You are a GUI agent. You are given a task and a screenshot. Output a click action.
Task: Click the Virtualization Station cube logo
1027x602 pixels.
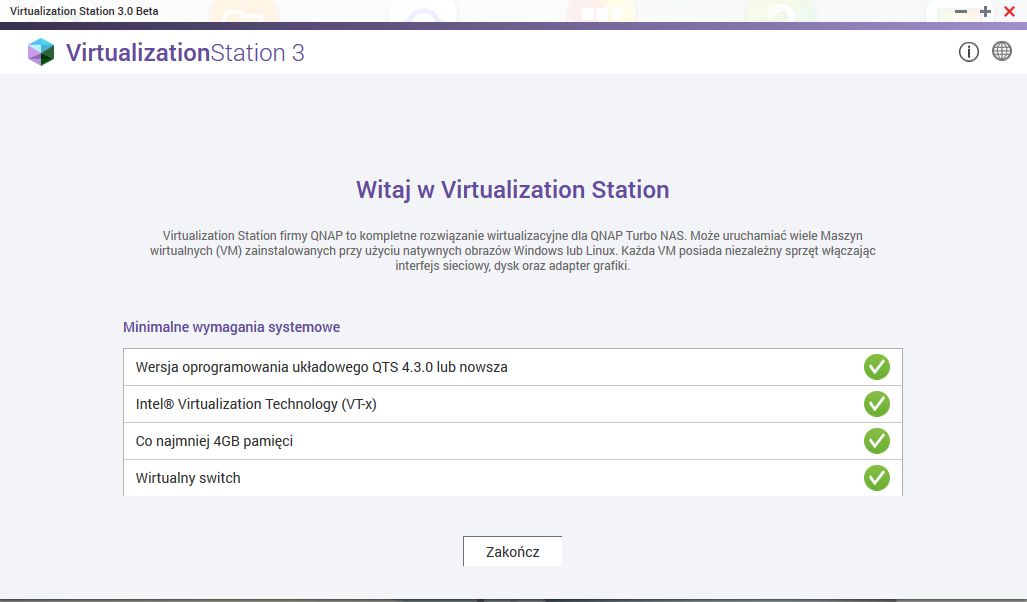41,52
